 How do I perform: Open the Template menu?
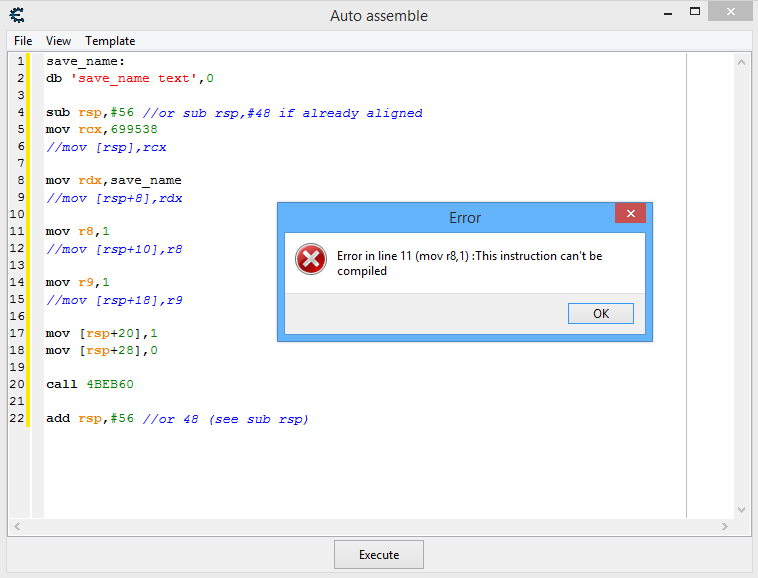click(x=110, y=41)
